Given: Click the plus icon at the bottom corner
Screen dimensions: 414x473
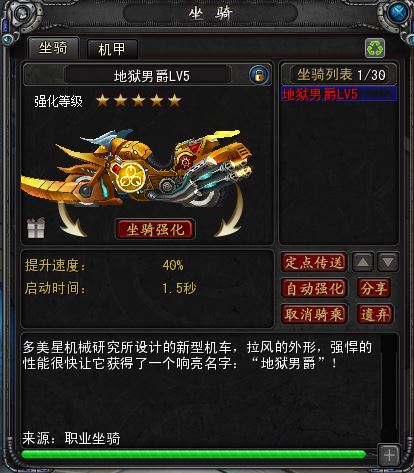Looking at the screenshot, I should (x=389, y=455).
